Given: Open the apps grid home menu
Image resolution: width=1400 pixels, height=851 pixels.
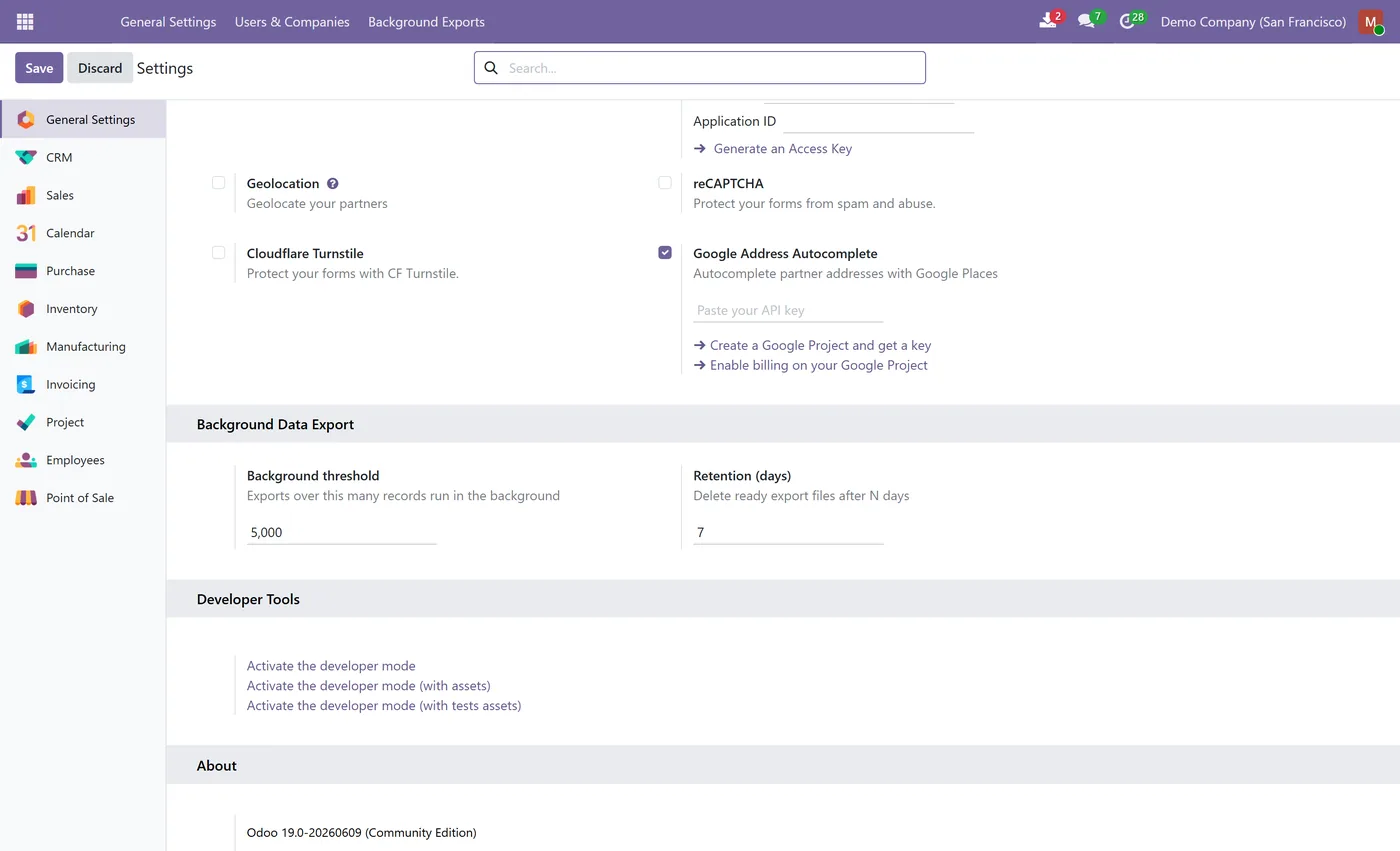Looking at the screenshot, I should pos(25,21).
